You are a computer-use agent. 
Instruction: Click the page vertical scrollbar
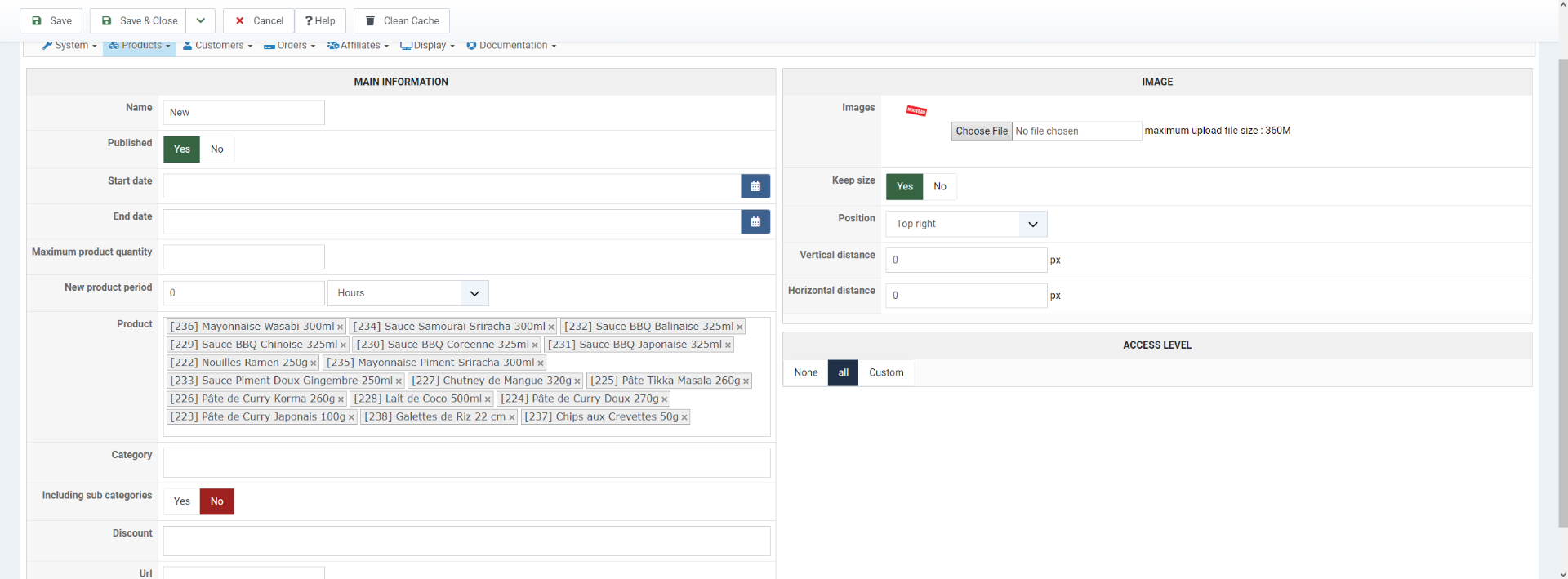point(1563,293)
